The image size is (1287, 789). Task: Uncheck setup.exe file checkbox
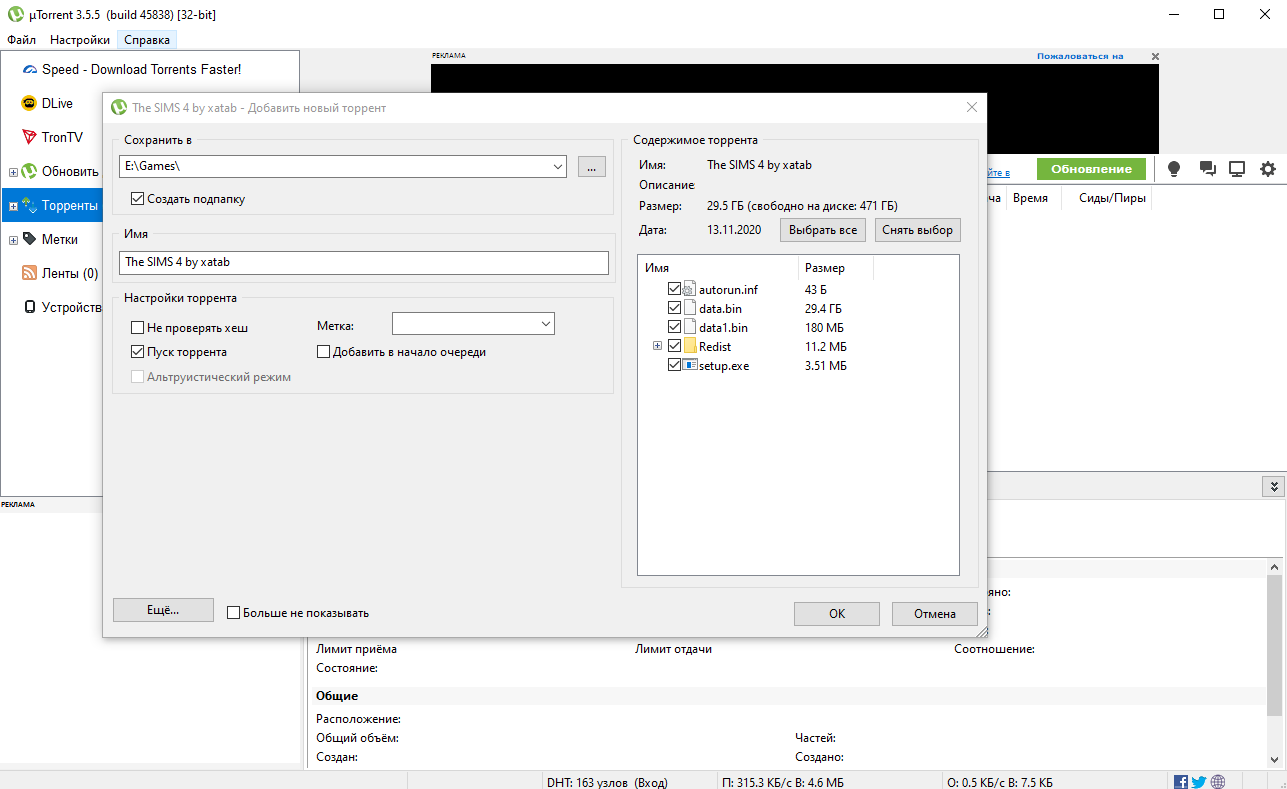point(674,365)
